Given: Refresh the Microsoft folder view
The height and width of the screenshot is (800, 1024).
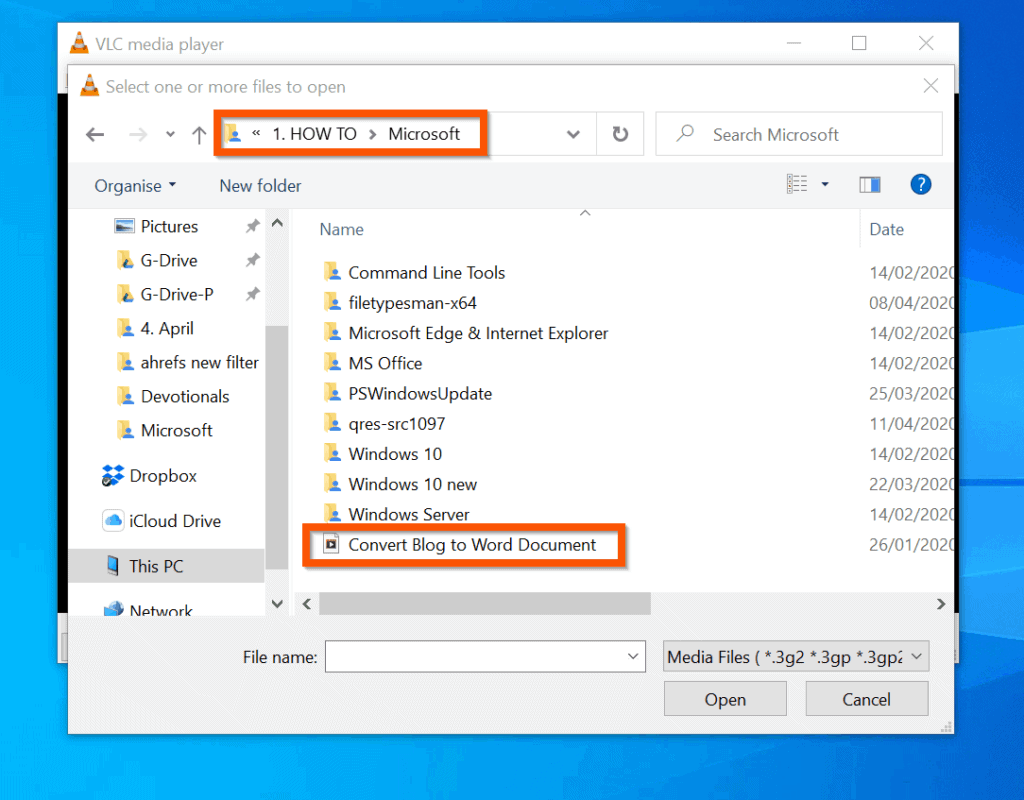Looking at the screenshot, I should pos(620,134).
